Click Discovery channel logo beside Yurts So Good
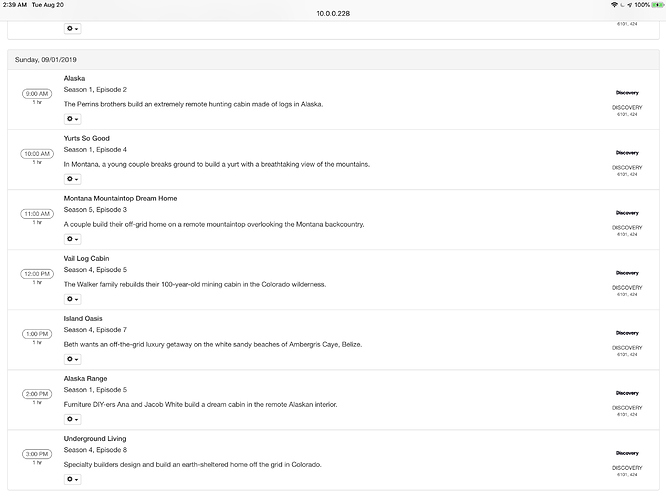This screenshot has height=500, width=666. coord(627,153)
